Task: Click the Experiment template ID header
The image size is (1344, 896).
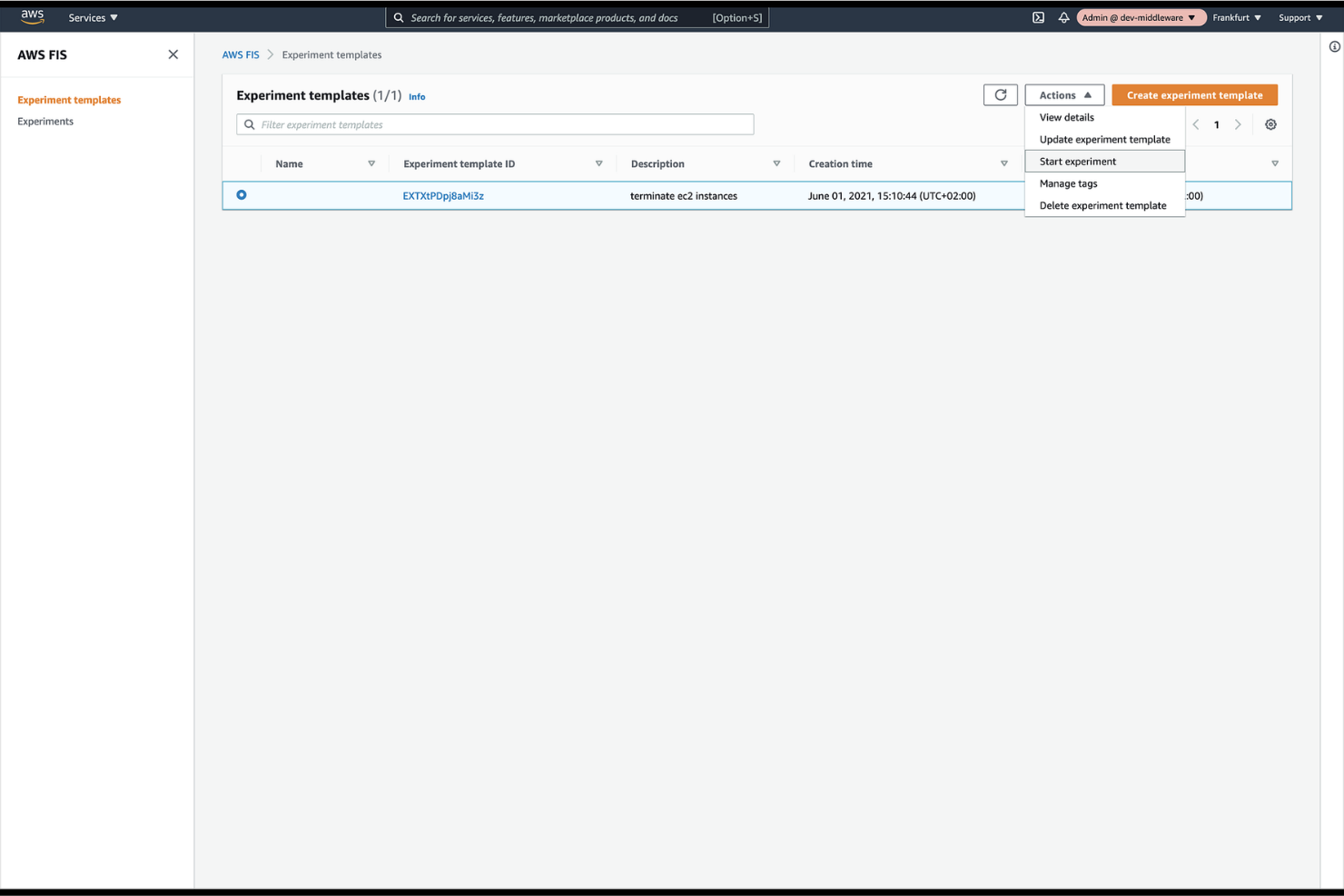Action: coord(459,163)
